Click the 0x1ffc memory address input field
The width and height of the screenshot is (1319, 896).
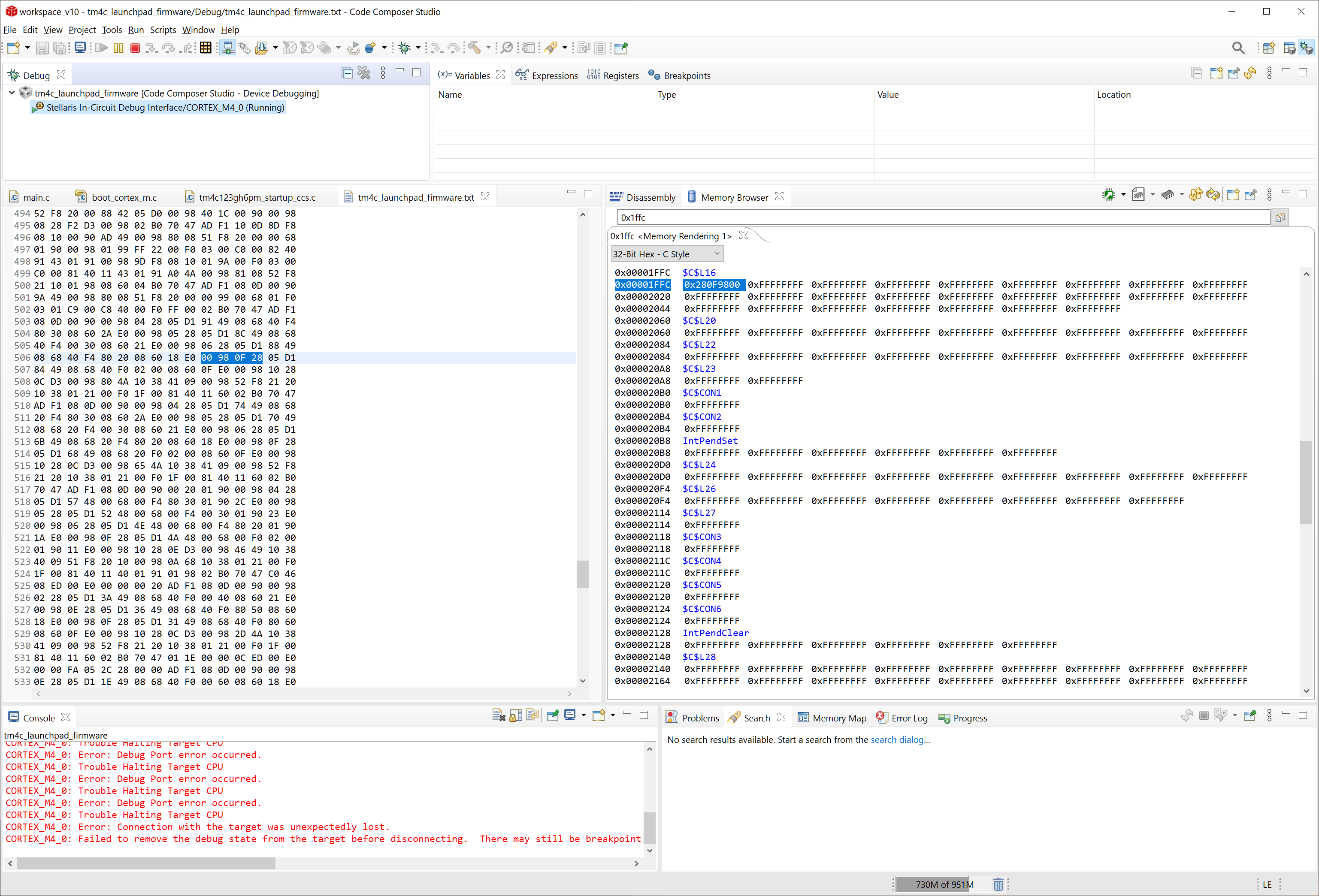pyautogui.click(x=942, y=217)
